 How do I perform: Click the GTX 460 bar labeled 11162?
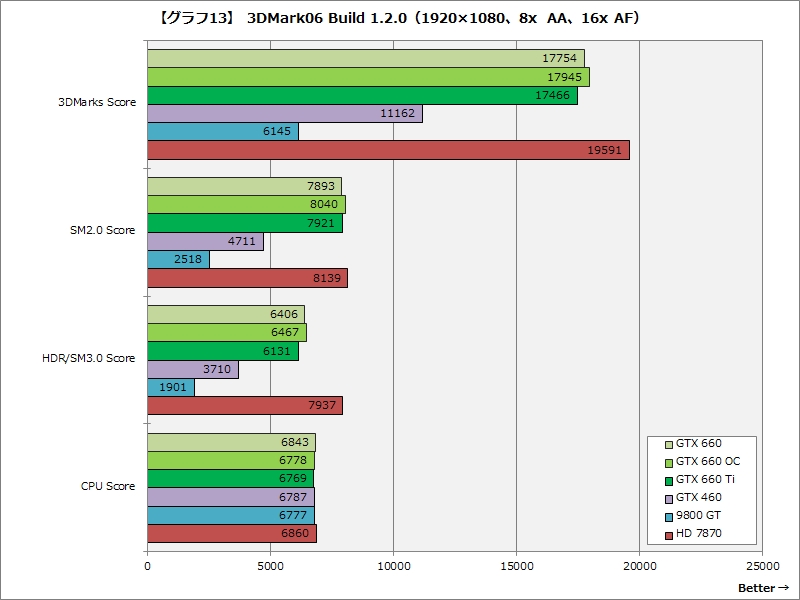point(284,114)
